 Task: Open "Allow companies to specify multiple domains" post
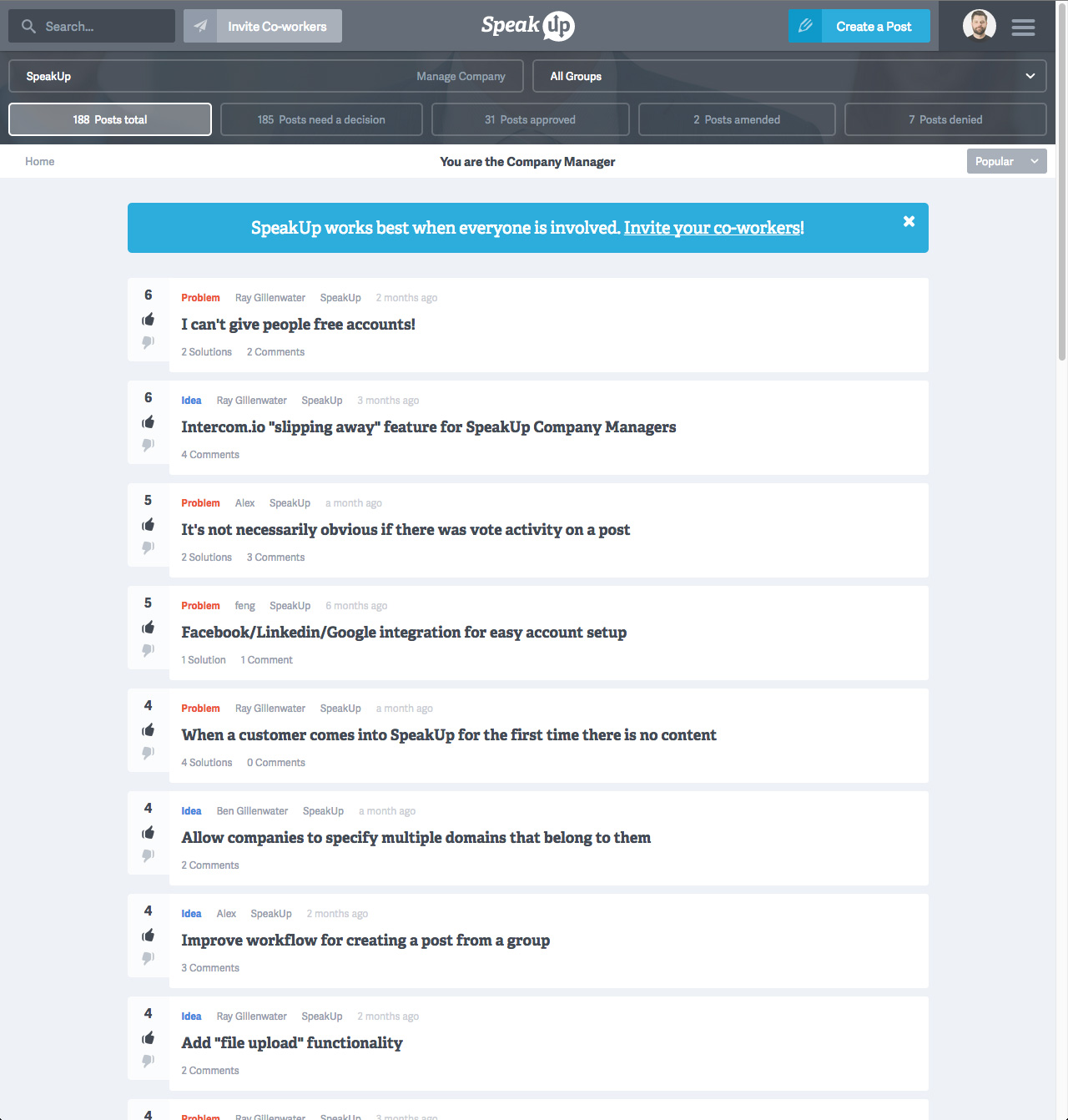(x=416, y=837)
